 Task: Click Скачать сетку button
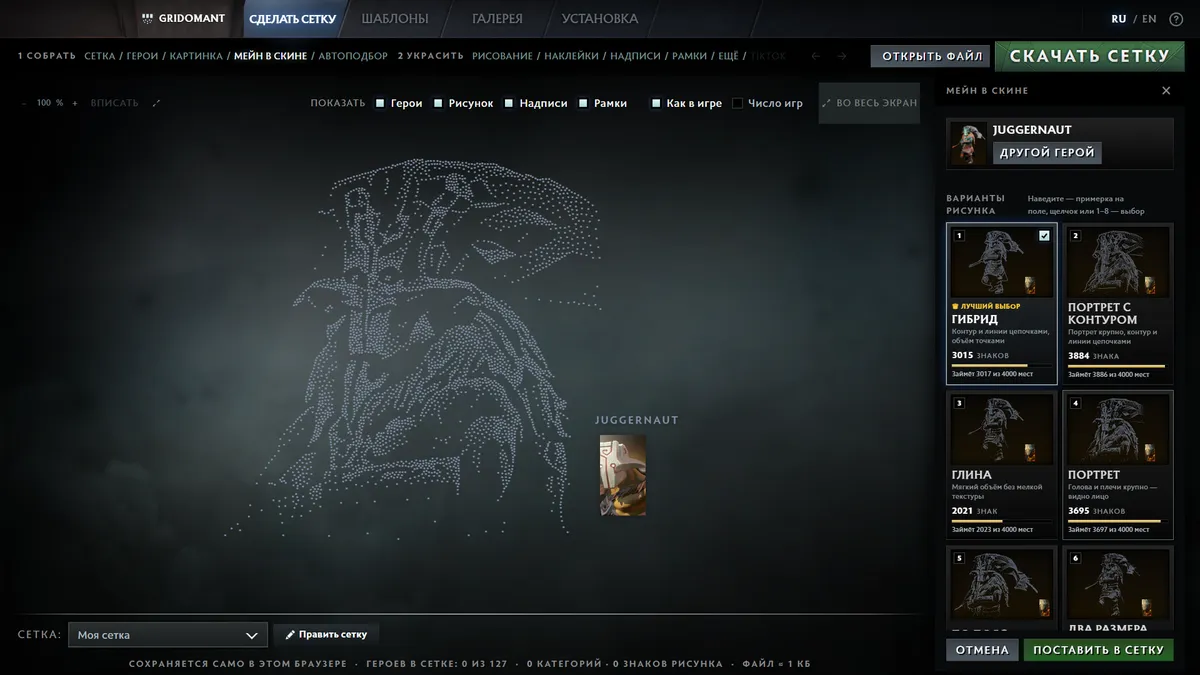[x=1089, y=56]
